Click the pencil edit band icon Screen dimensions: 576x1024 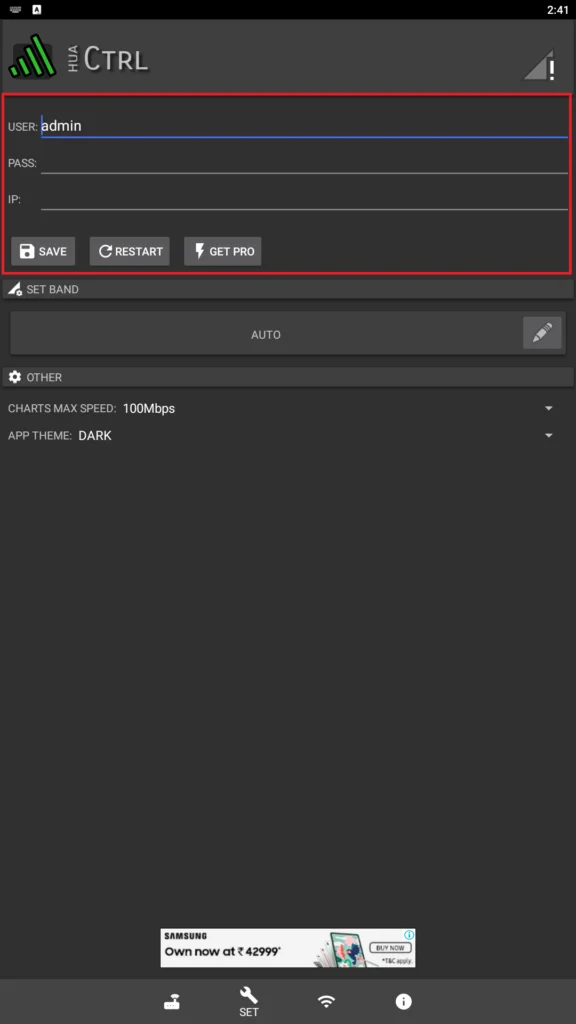542,333
